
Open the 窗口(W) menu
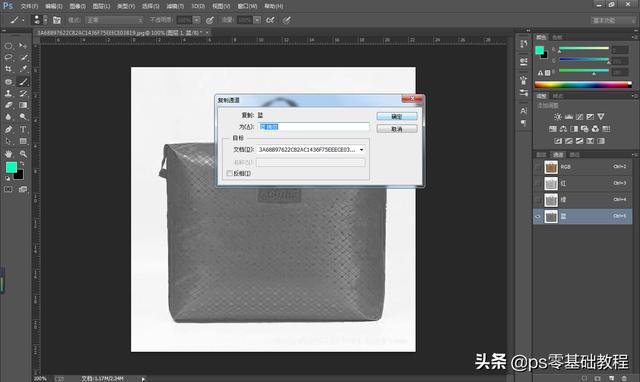click(x=247, y=6)
